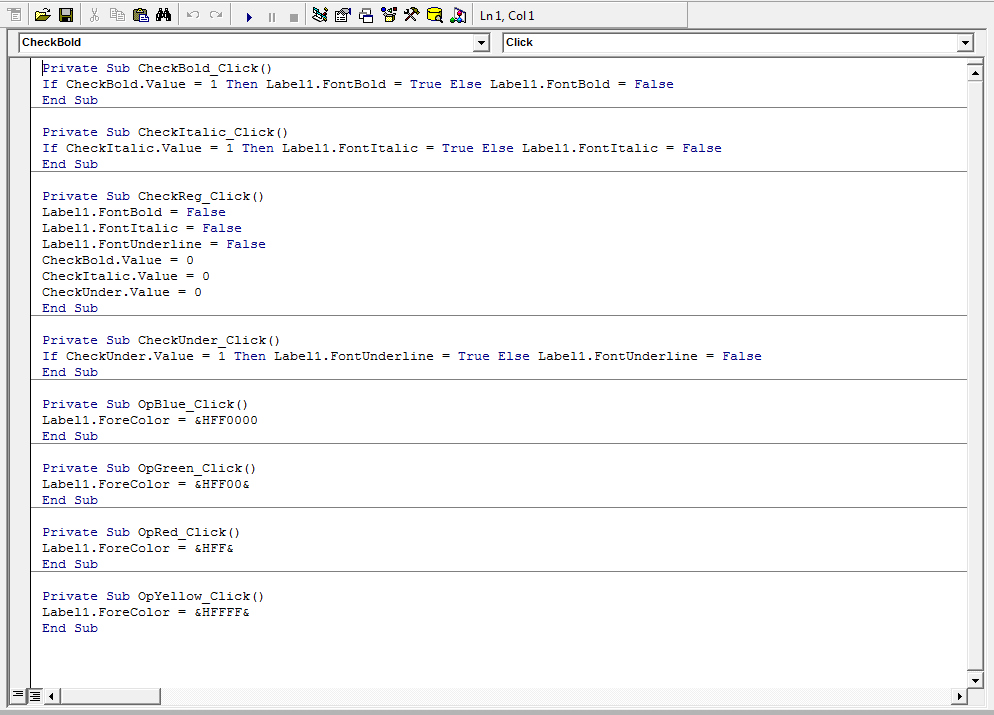Click 'Private Sub CheckItalic_Click()' line
Screen dimensions: 994x715
tap(165, 132)
